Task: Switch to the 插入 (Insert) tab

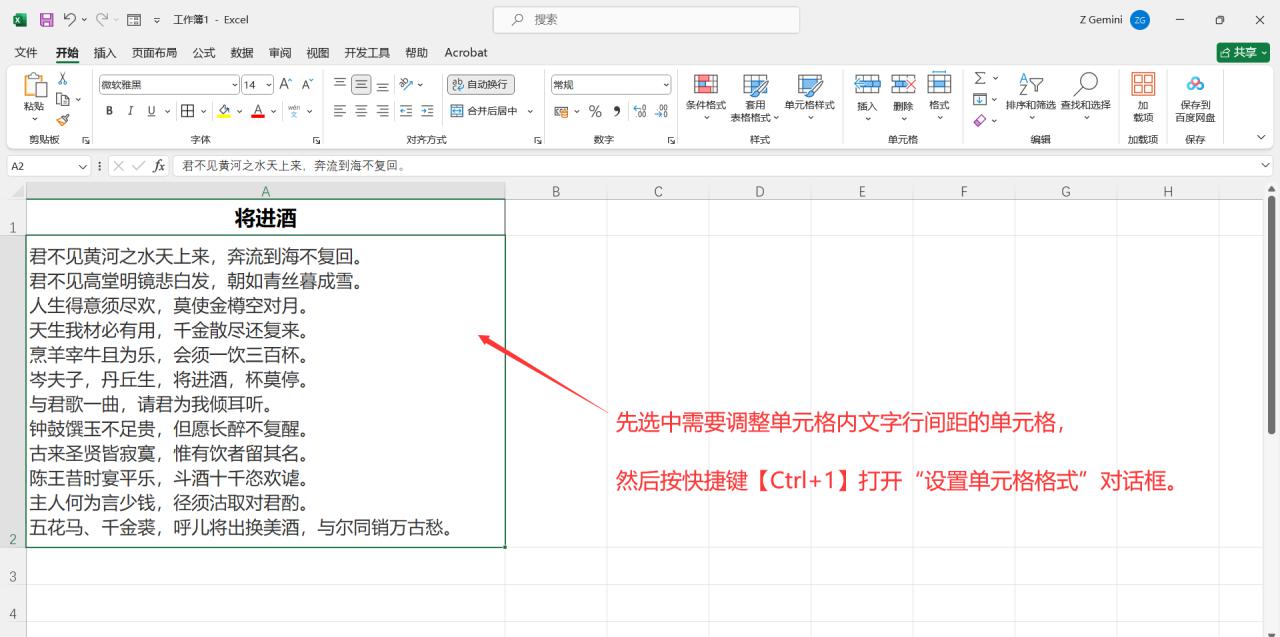Action: pyautogui.click(x=105, y=53)
